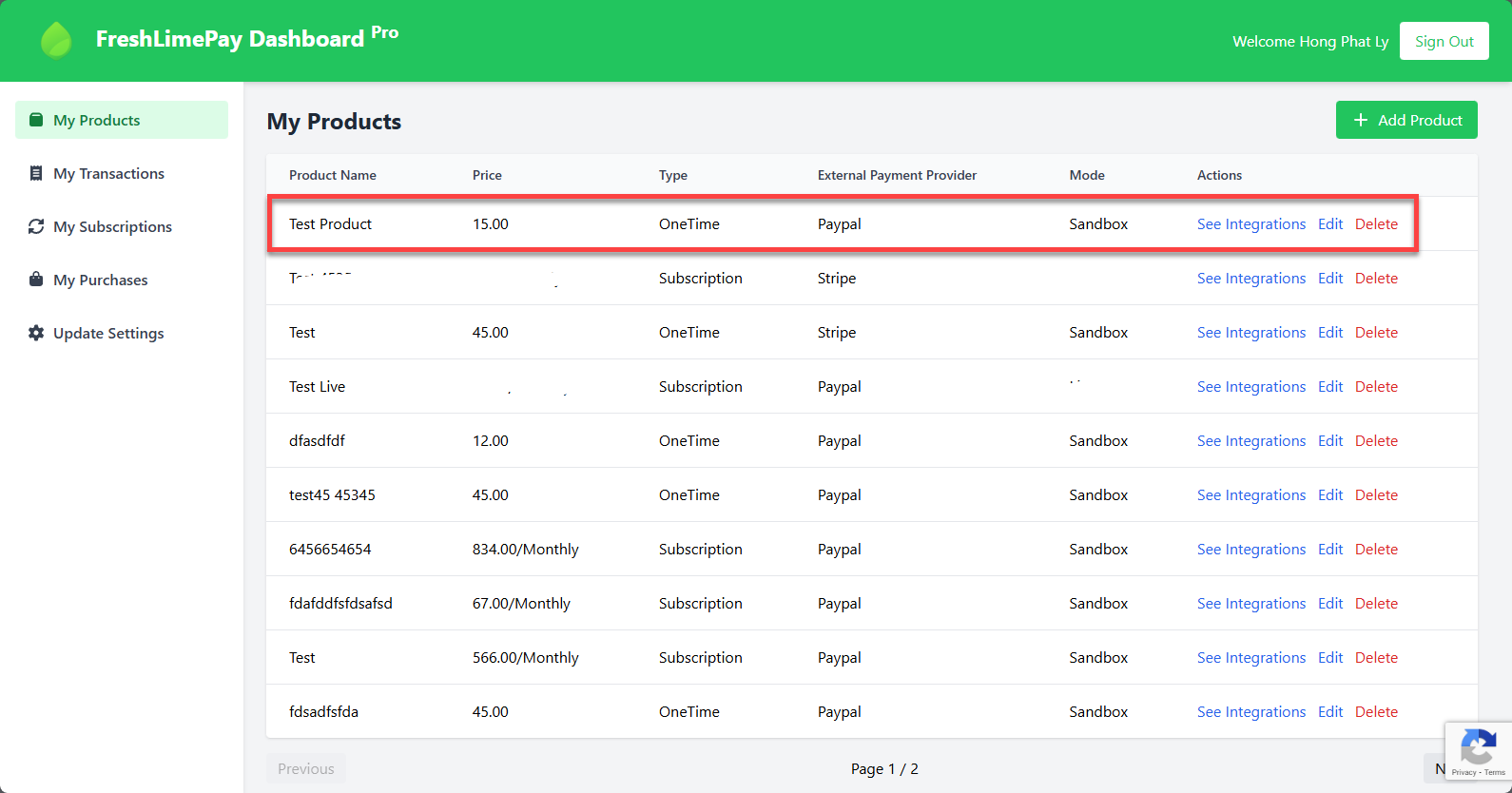Image resolution: width=1512 pixels, height=793 pixels.
Task: Click the Actions column header
Action: pos(1219,175)
